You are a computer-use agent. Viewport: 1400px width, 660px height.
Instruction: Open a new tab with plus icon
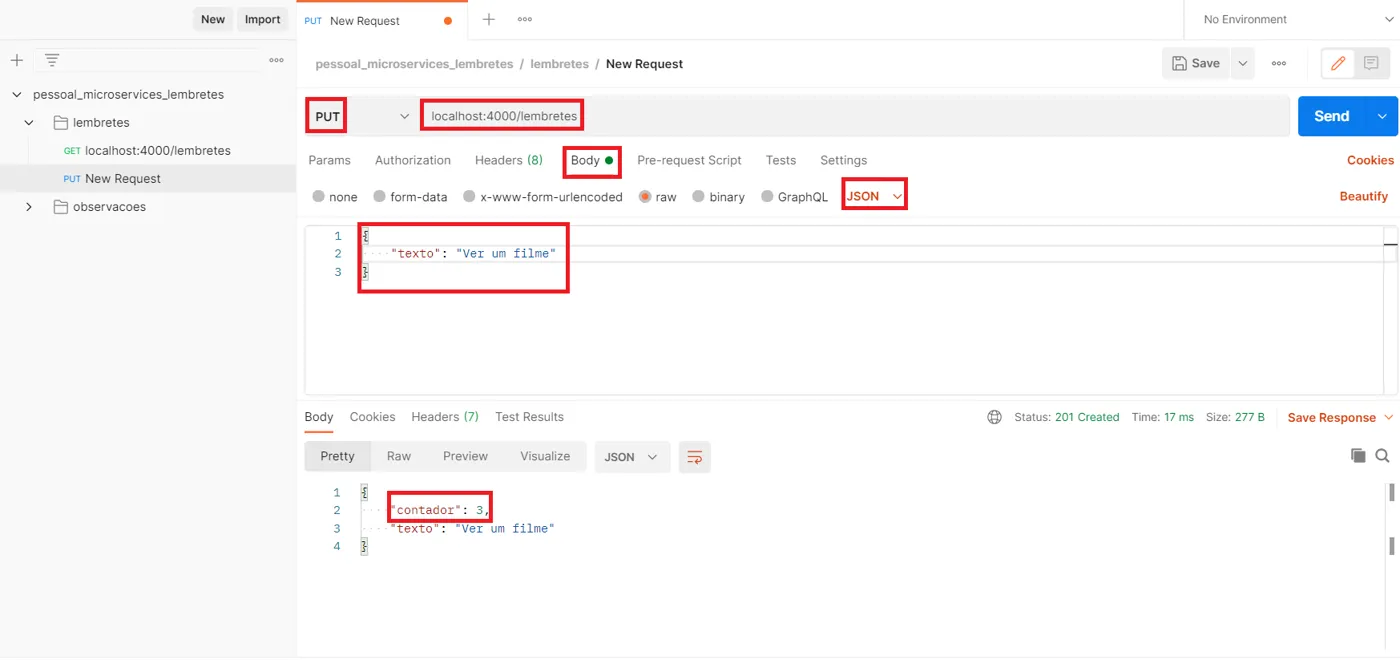pos(489,19)
